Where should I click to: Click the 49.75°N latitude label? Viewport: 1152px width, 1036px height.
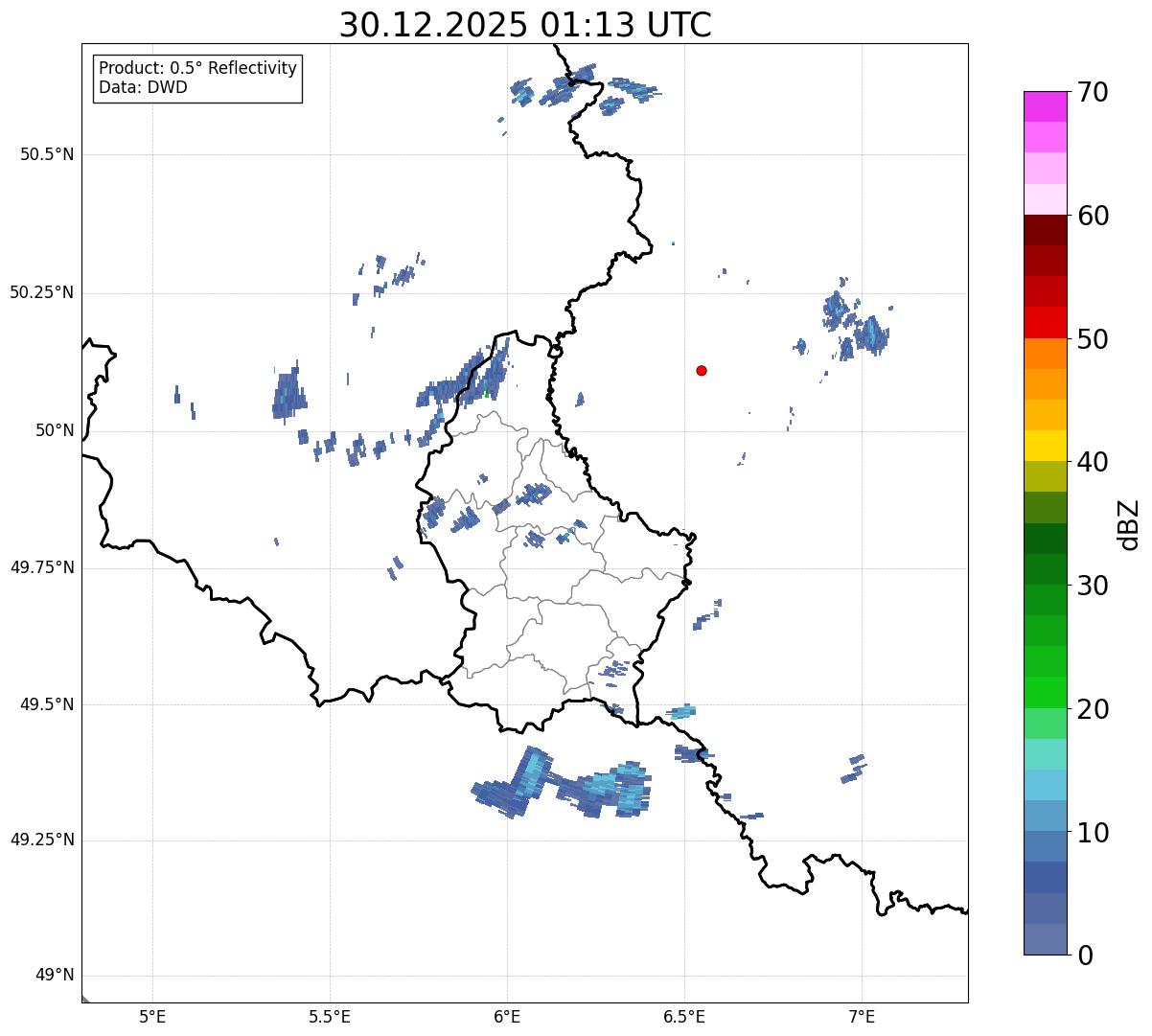coord(42,567)
